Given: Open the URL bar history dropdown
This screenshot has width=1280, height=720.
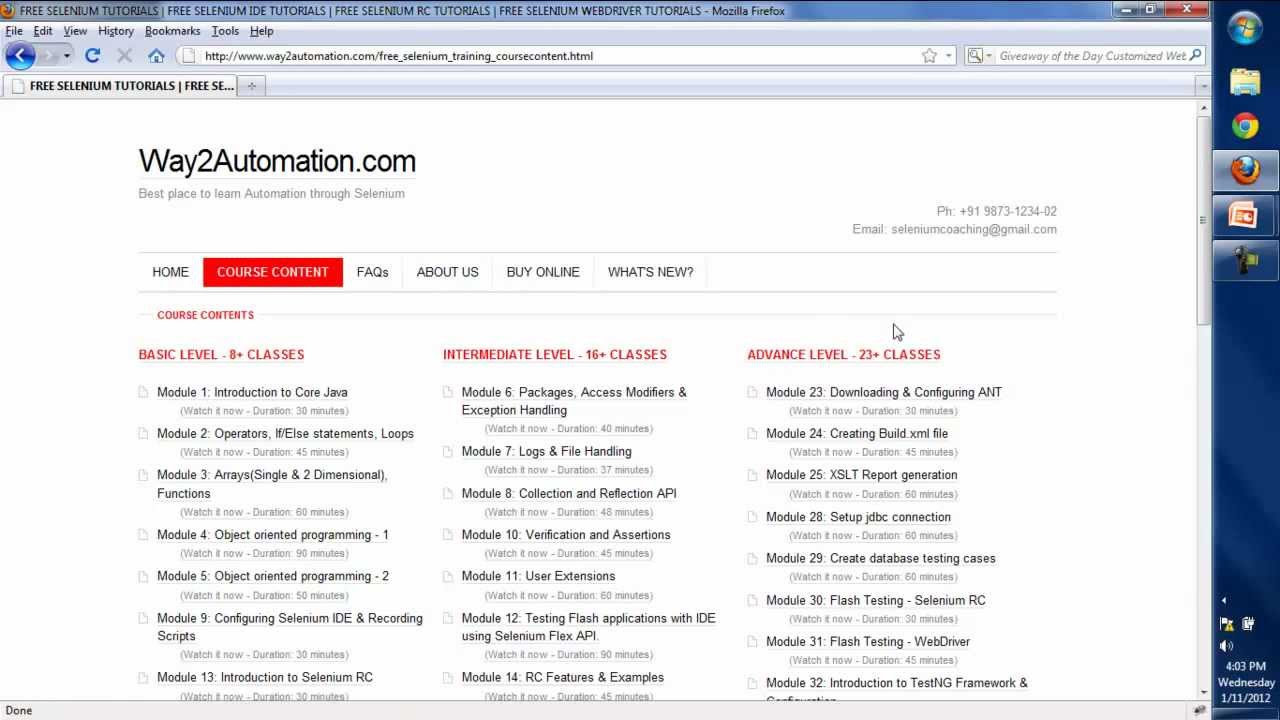Looking at the screenshot, I should coord(949,56).
